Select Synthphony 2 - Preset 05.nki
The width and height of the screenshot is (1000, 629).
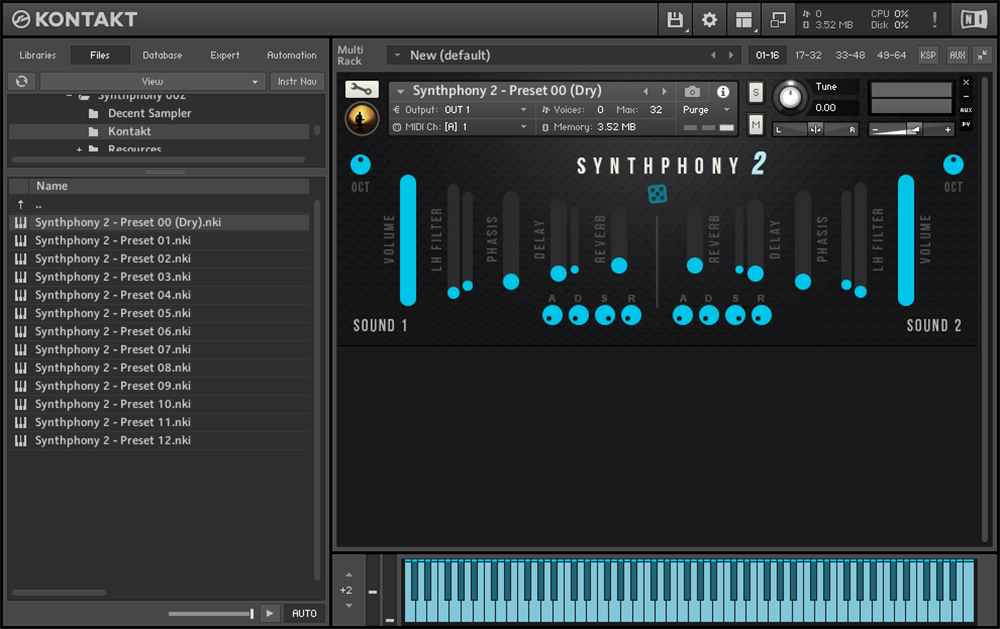pos(159,313)
